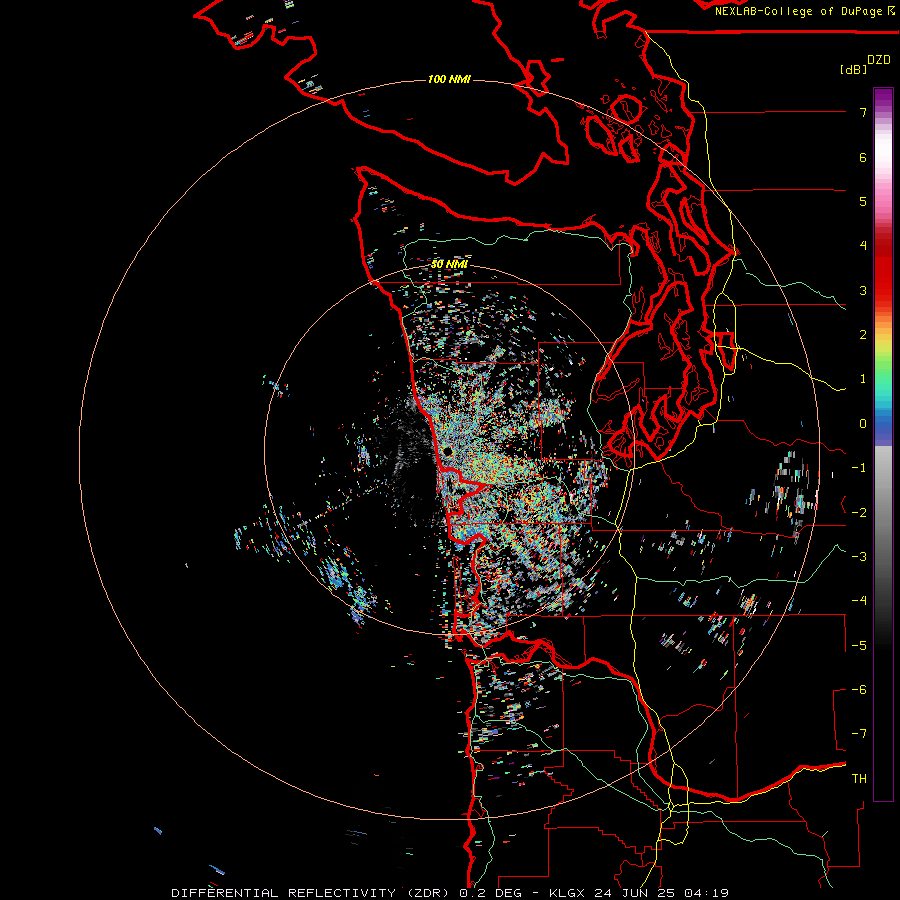Click the 5 value on color scale
Screen dimensions: 900x900
(863, 201)
